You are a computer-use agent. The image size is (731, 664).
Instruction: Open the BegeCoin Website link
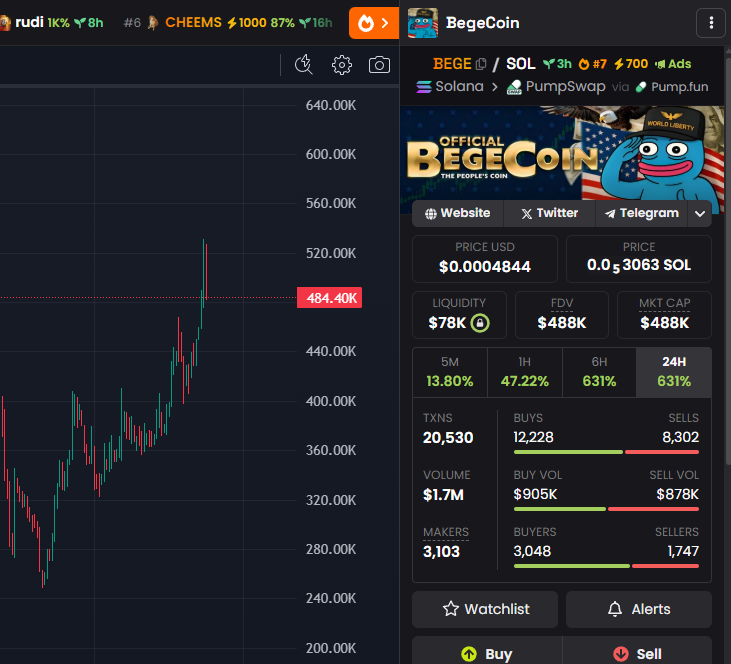click(x=457, y=214)
